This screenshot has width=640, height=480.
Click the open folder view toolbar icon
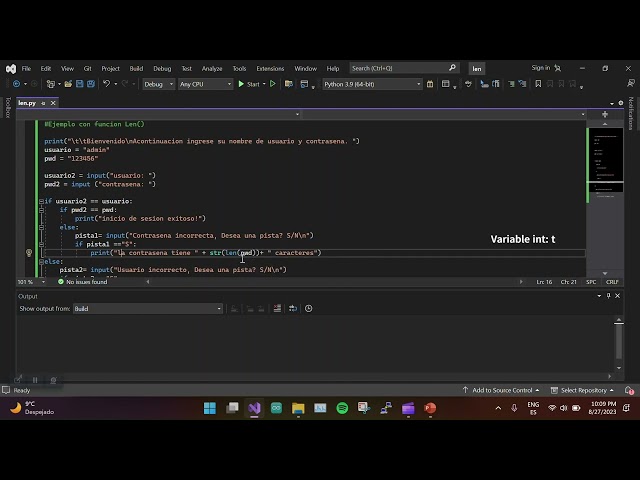(x=289, y=84)
